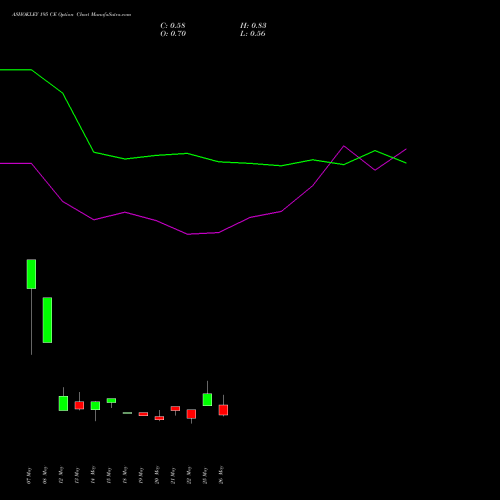Select the 08 May date label
This screenshot has height=500, width=500.
point(45,475)
